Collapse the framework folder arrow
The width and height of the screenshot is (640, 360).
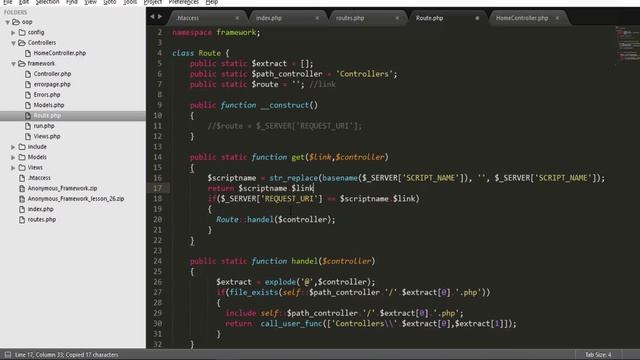[13, 64]
